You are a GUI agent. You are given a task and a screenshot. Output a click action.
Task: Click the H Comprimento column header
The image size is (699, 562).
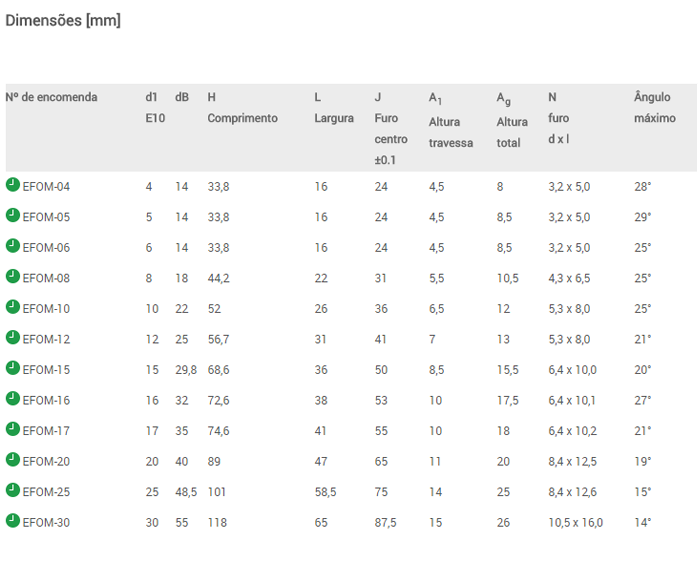point(243,107)
